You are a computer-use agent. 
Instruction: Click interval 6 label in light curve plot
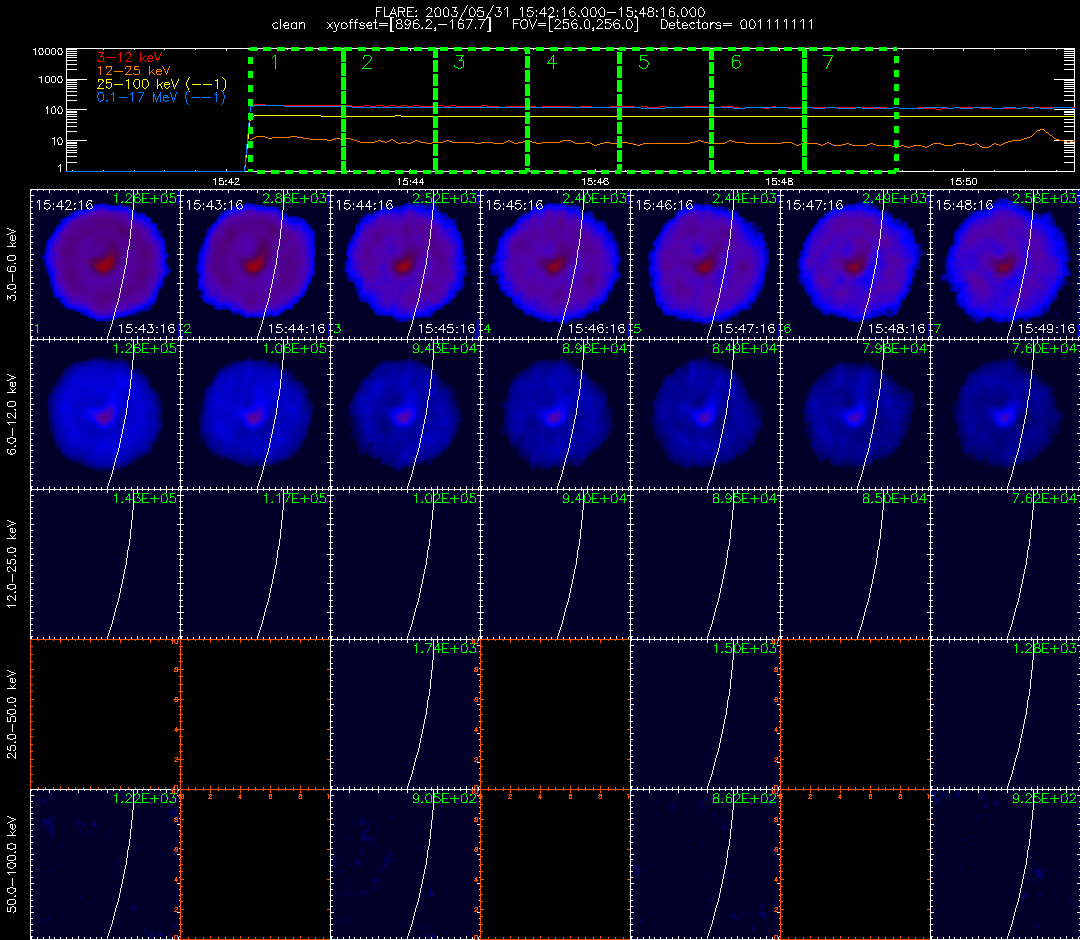[x=736, y=63]
